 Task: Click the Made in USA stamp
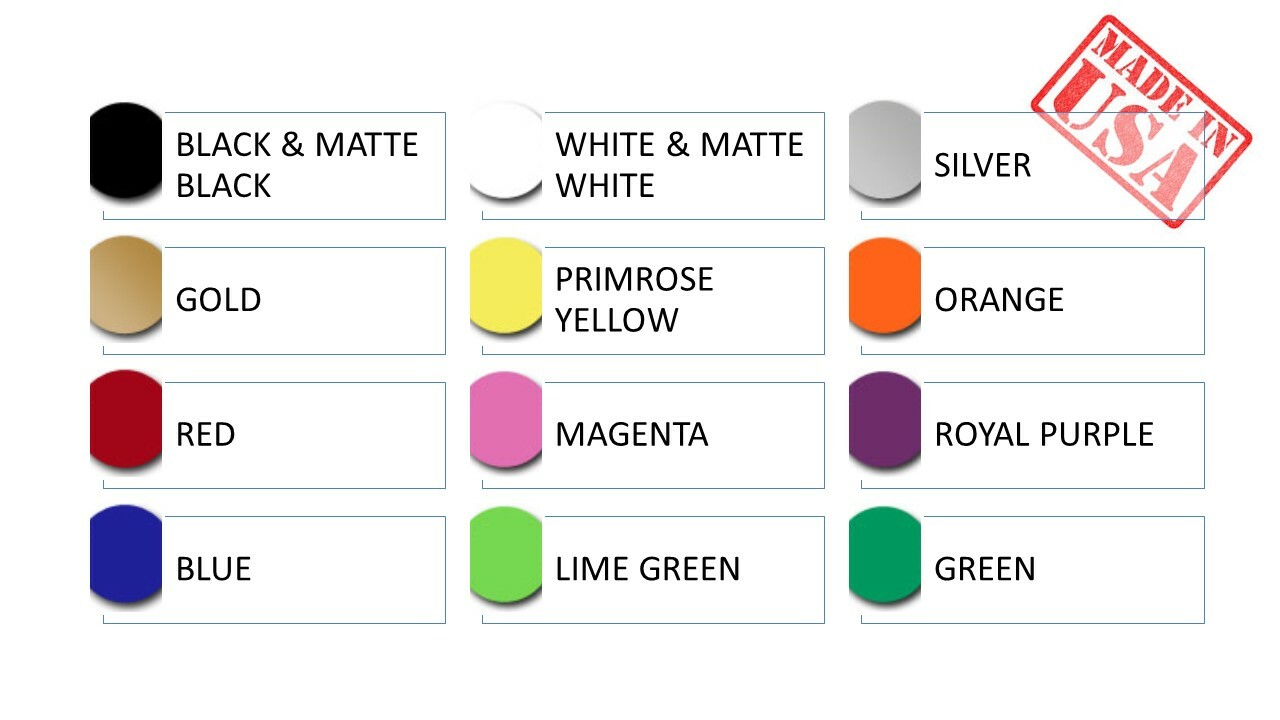[x=1141, y=120]
